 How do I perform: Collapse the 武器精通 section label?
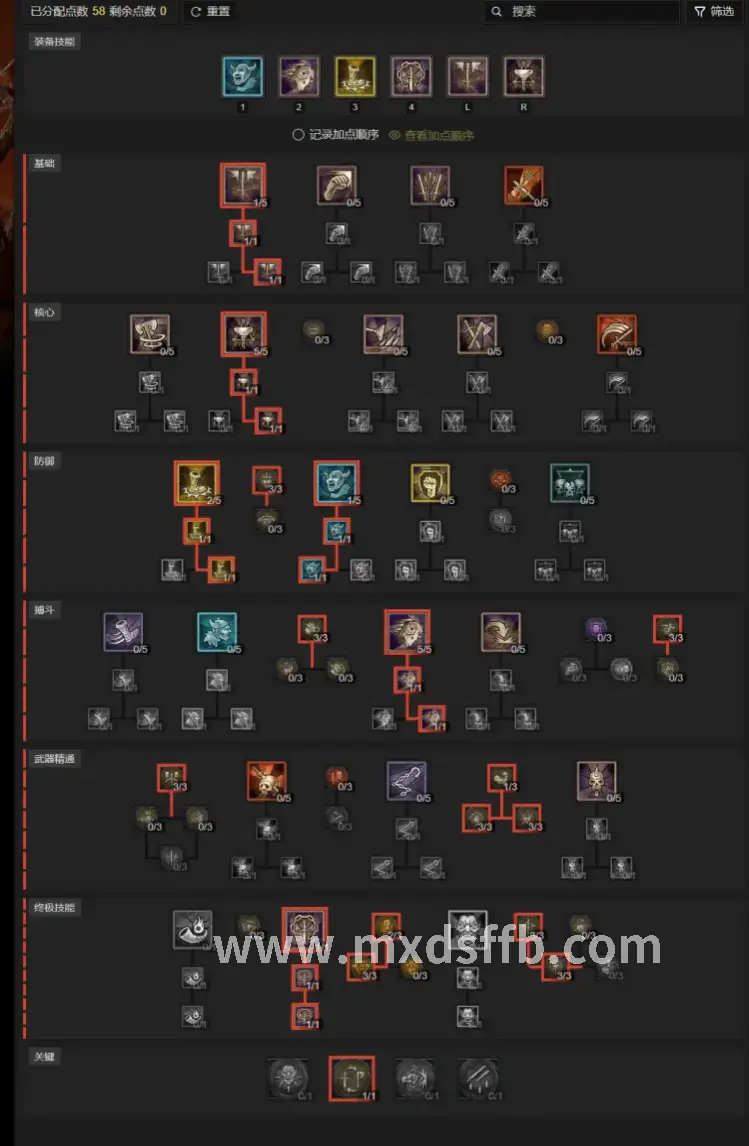click(54, 759)
